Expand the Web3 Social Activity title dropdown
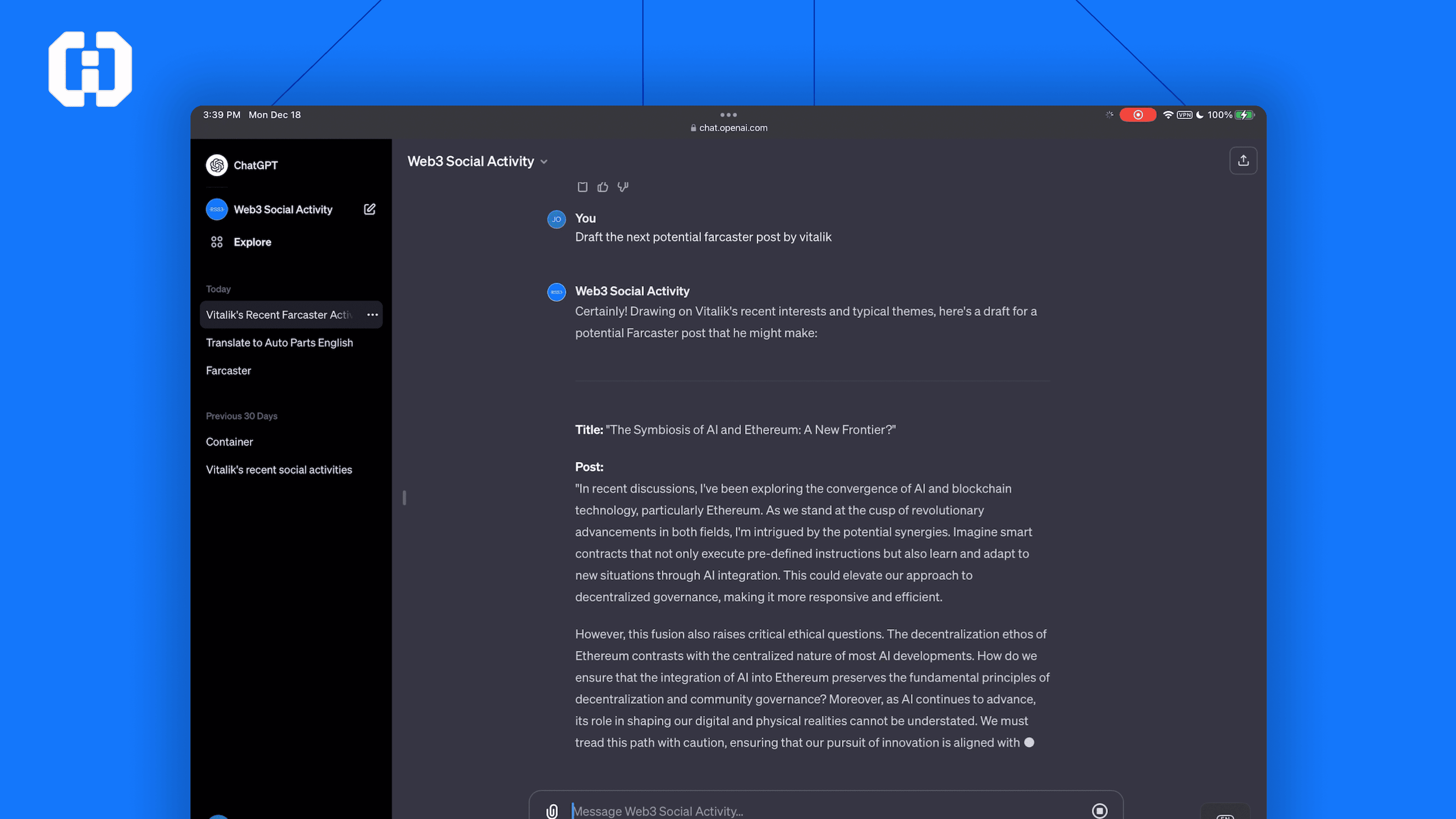 click(x=544, y=162)
